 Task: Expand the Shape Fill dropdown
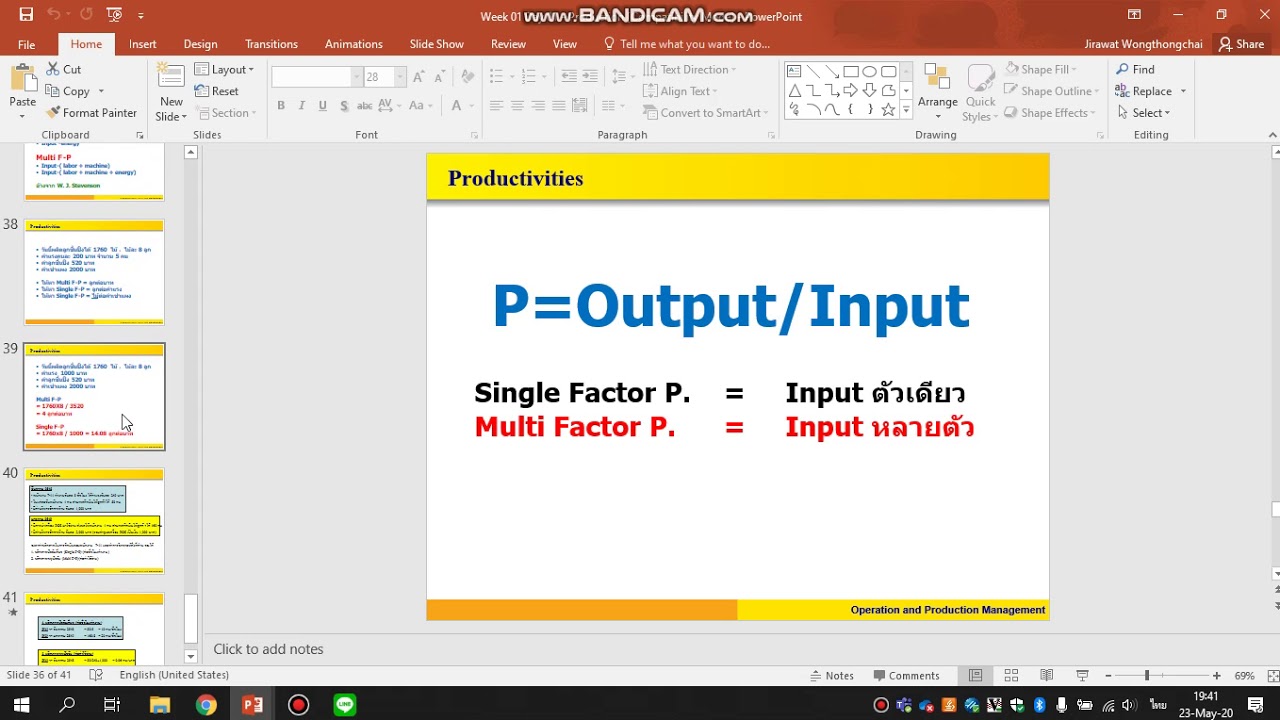coord(1040,69)
